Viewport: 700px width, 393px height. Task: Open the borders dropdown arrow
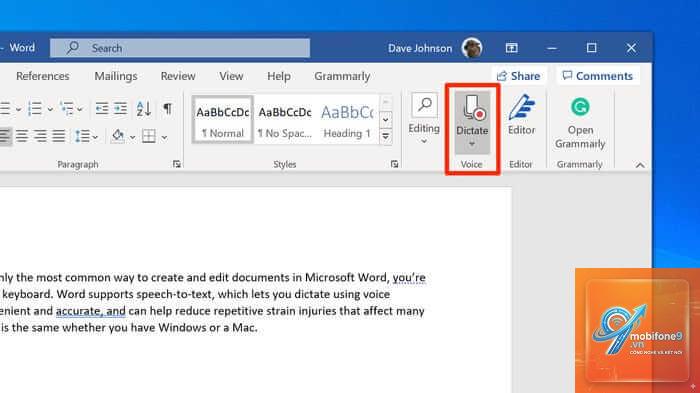[164, 137]
